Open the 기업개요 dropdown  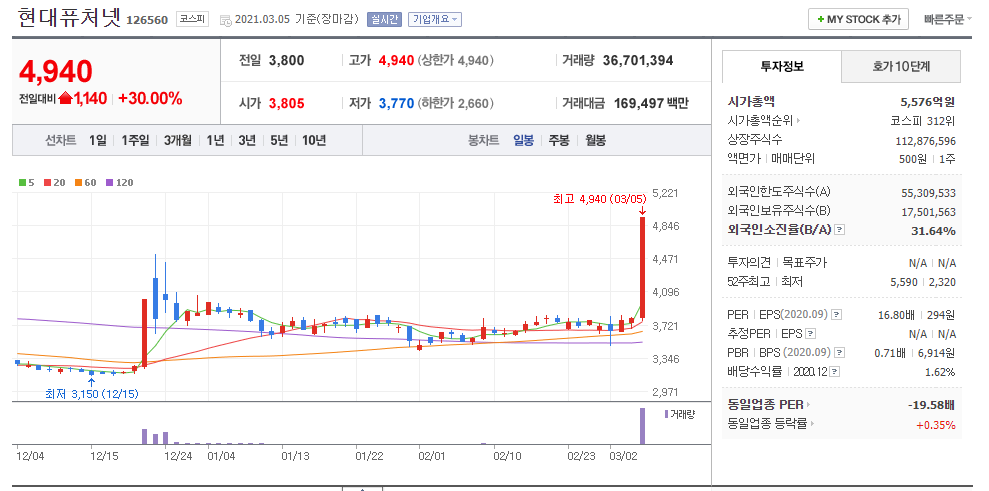click(x=435, y=20)
